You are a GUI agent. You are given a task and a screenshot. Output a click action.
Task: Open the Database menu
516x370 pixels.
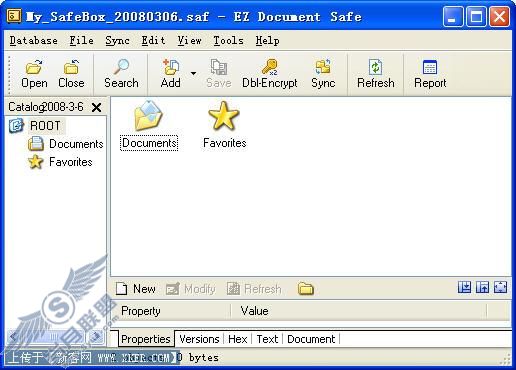(x=33, y=41)
